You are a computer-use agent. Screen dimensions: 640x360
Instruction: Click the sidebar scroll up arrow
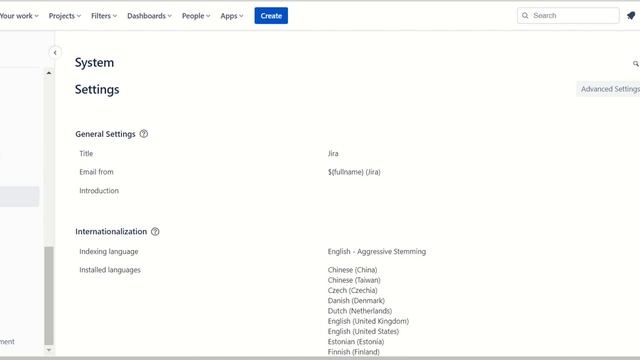coord(49,73)
